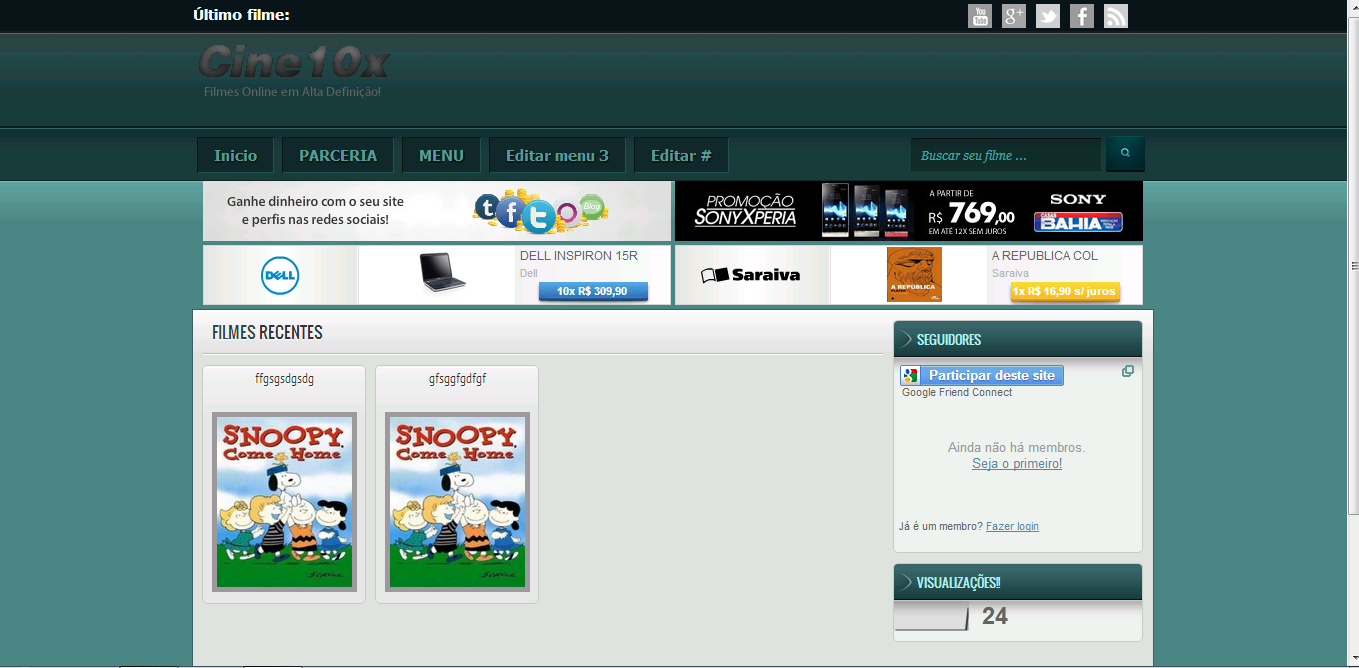Open the PARCERIA menu item
The width and height of the screenshot is (1359, 668).
338,155
